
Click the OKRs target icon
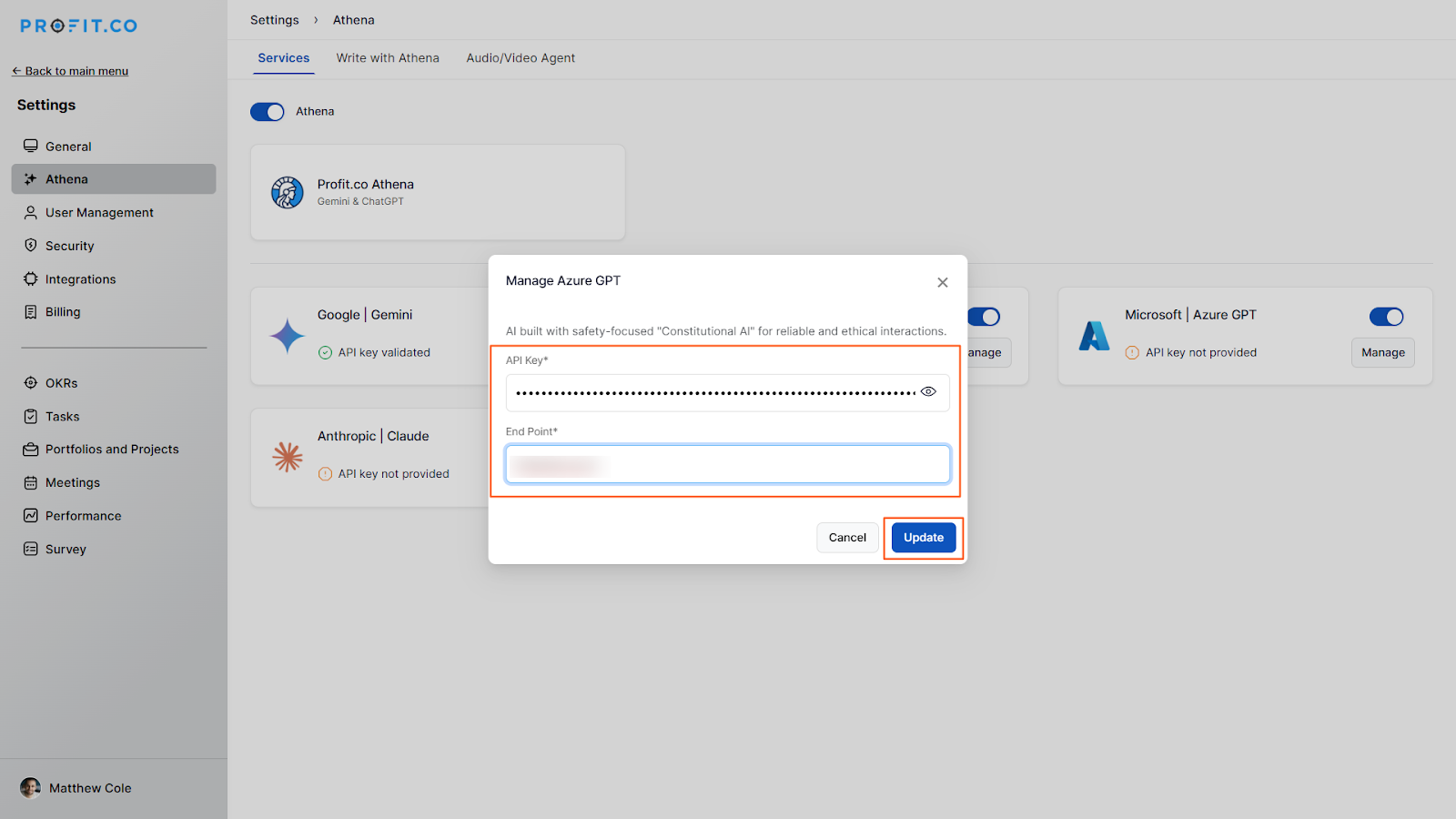31,383
